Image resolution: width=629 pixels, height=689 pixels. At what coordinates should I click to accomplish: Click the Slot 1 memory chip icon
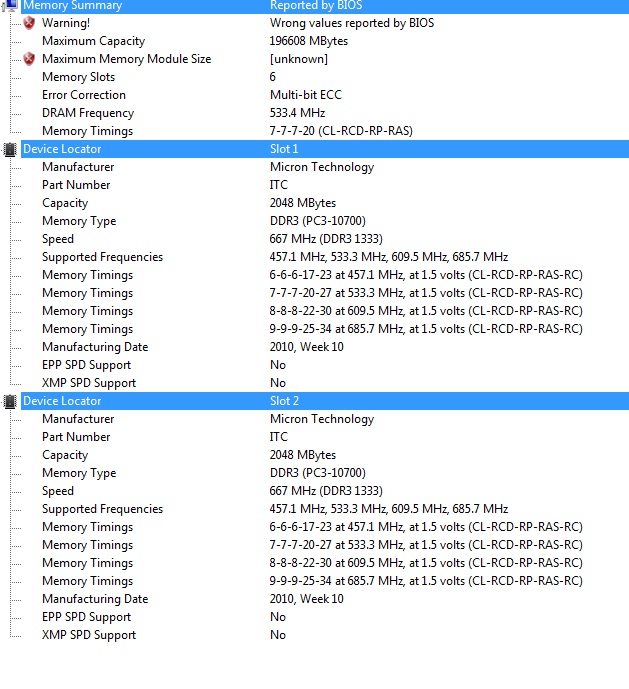(x=10, y=149)
